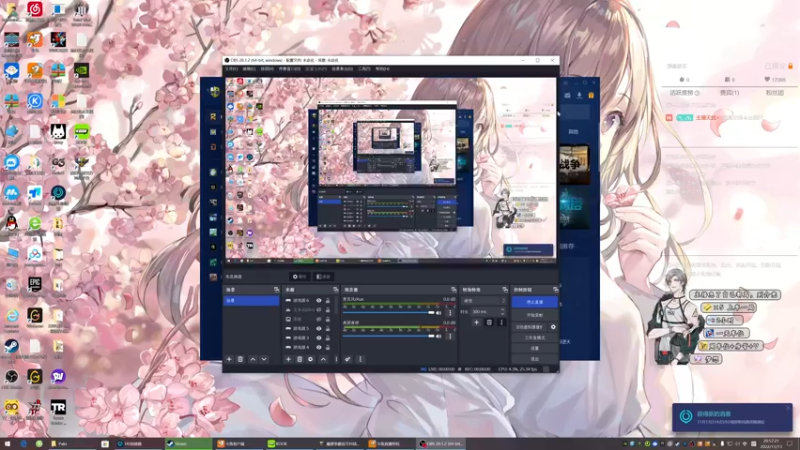The width and height of the screenshot is (800, 450).
Task: Open NetEase Cloud Music desktop icon
Action: click(x=35, y=9)
